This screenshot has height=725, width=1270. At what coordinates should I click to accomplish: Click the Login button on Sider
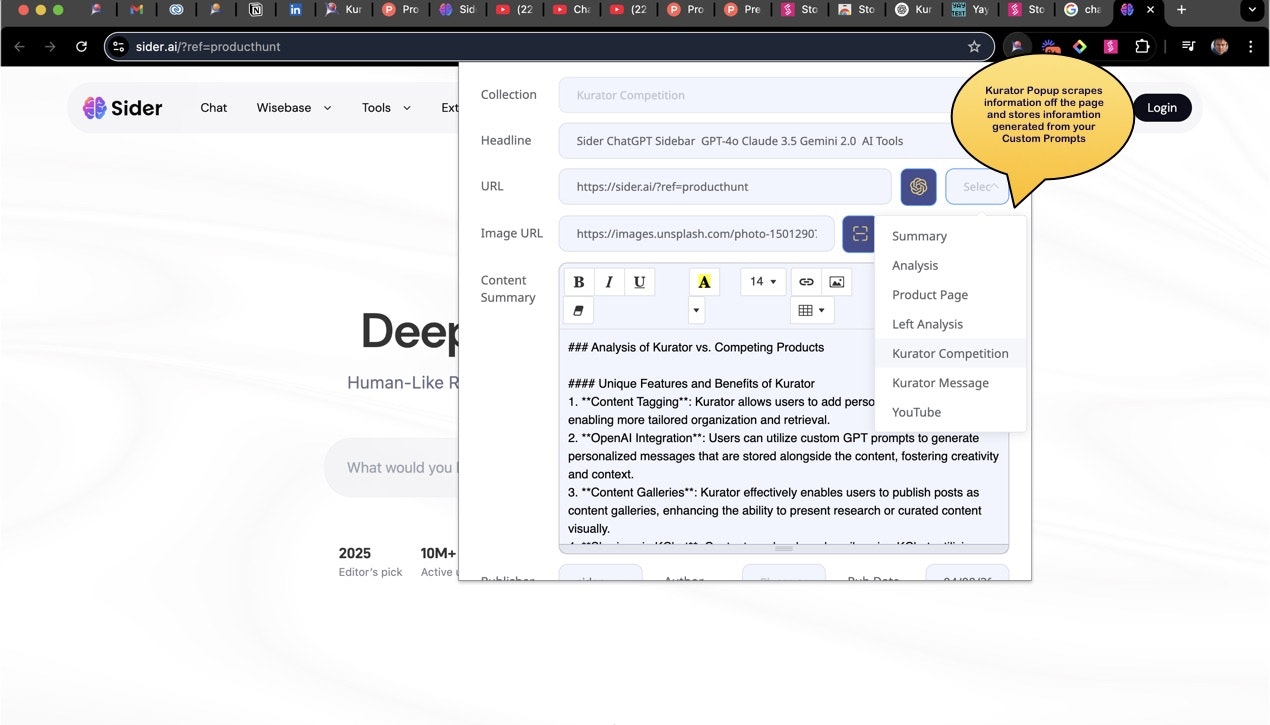[x=1162, y=108]
